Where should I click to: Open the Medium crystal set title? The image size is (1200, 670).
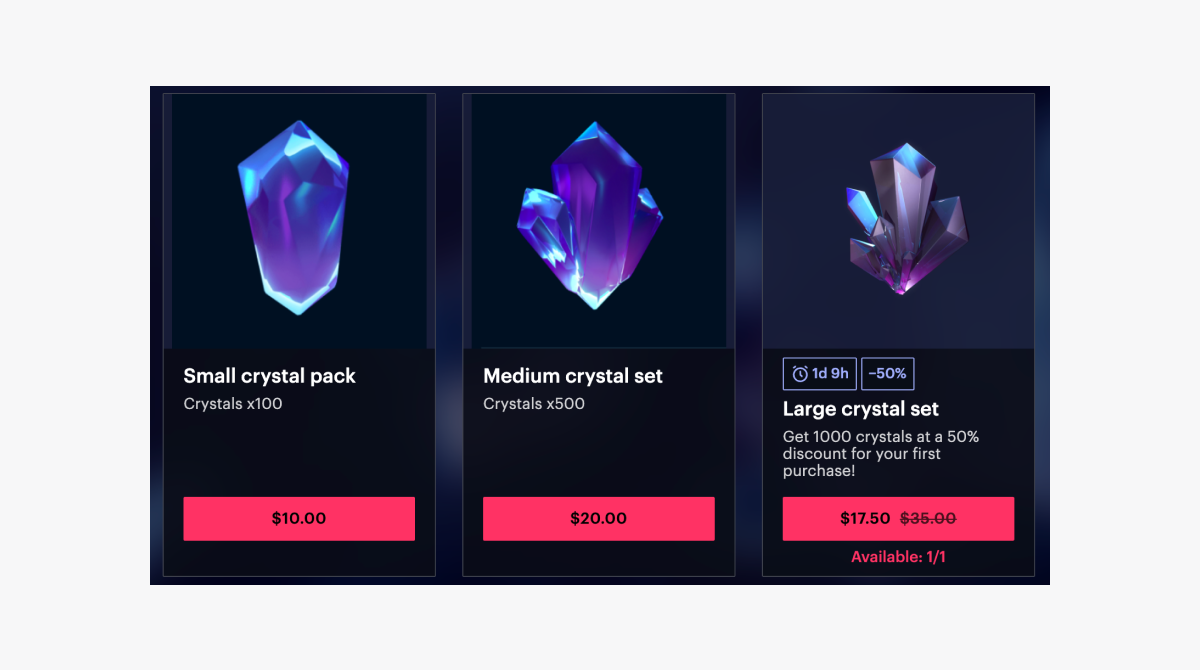tap(573, 376)
